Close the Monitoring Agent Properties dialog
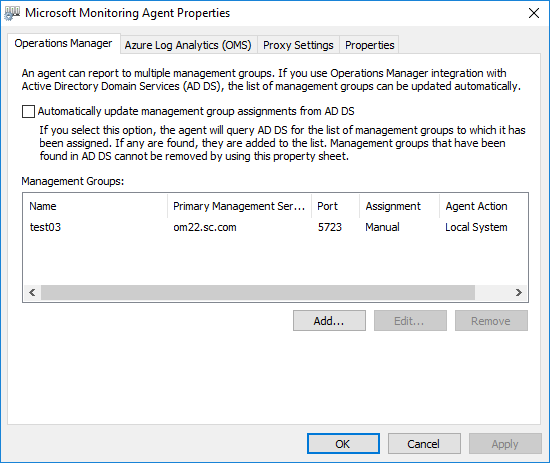This screenshot has width=550, height=463. tap(534, 13)
